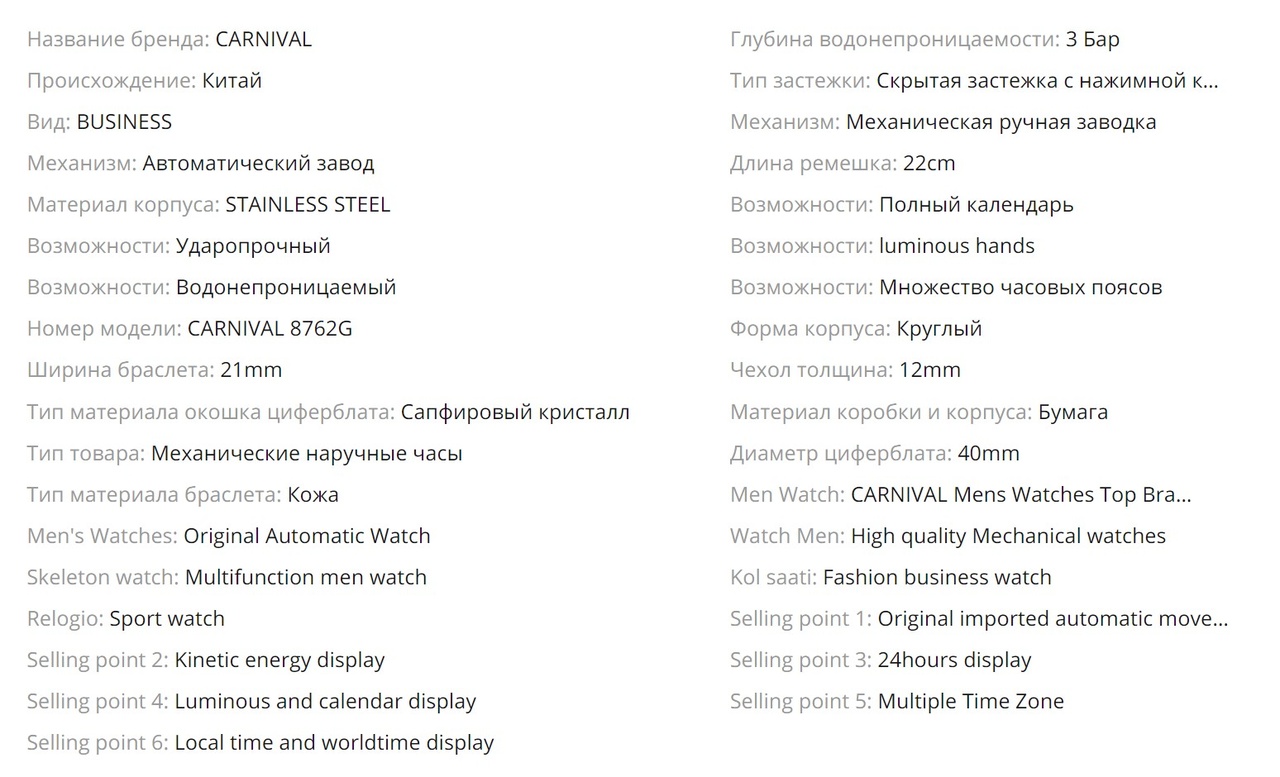Click truncated Selling point 1 value
This screenshot has width=1280, height=777.
[x=1053, y=618]
